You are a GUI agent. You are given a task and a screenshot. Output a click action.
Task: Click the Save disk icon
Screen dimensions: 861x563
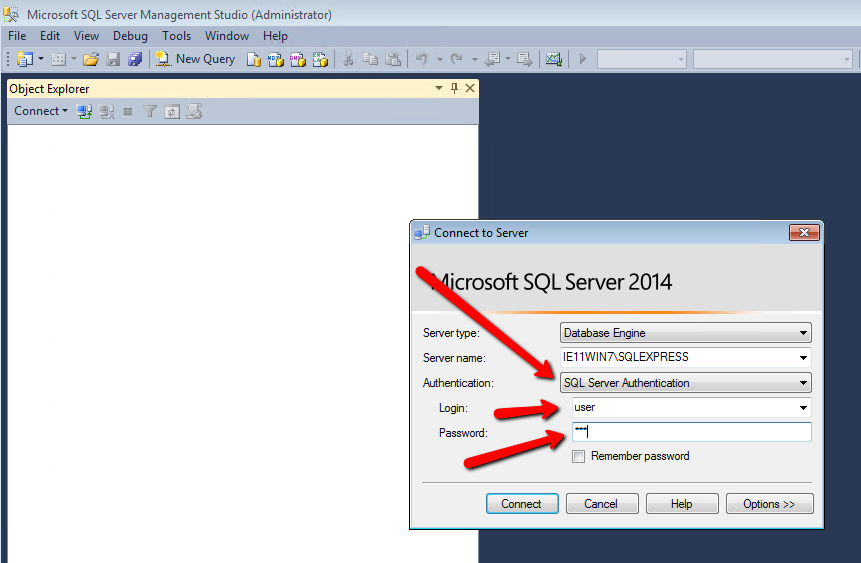point(113,59)
